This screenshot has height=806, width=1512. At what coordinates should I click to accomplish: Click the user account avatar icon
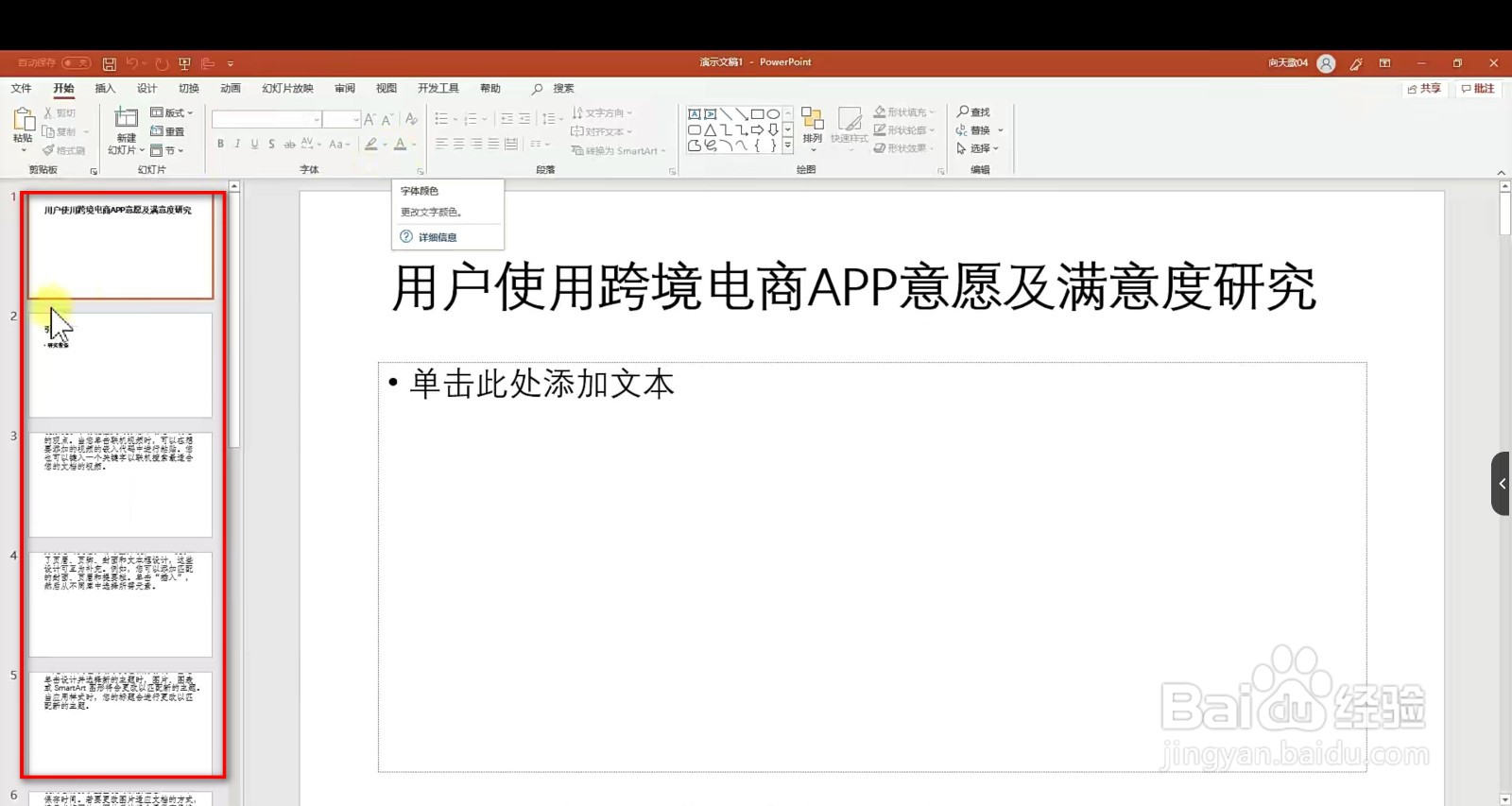tap(1327, 63)
